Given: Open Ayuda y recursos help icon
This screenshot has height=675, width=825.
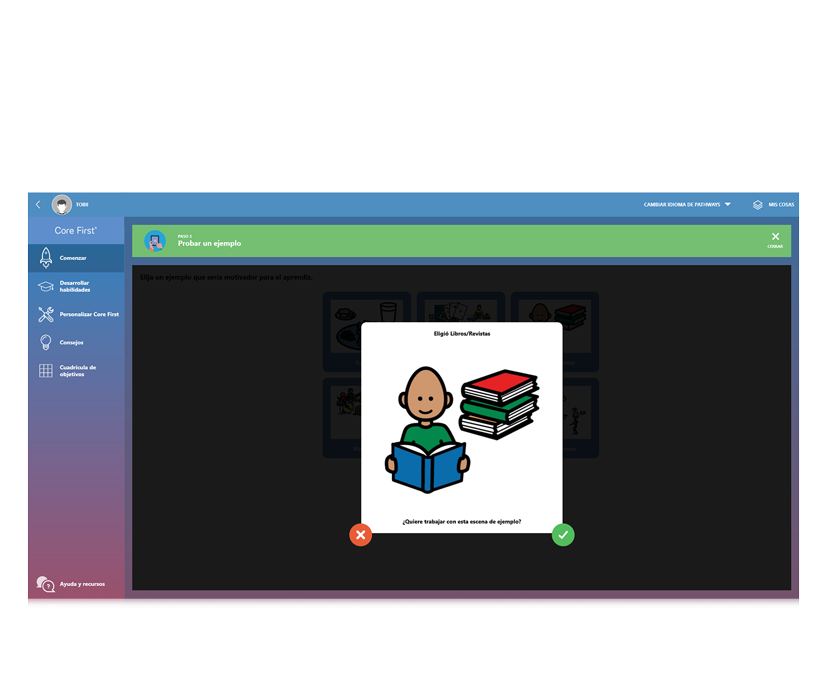Looking at the screenshot, I should click(x=46, y=584).
